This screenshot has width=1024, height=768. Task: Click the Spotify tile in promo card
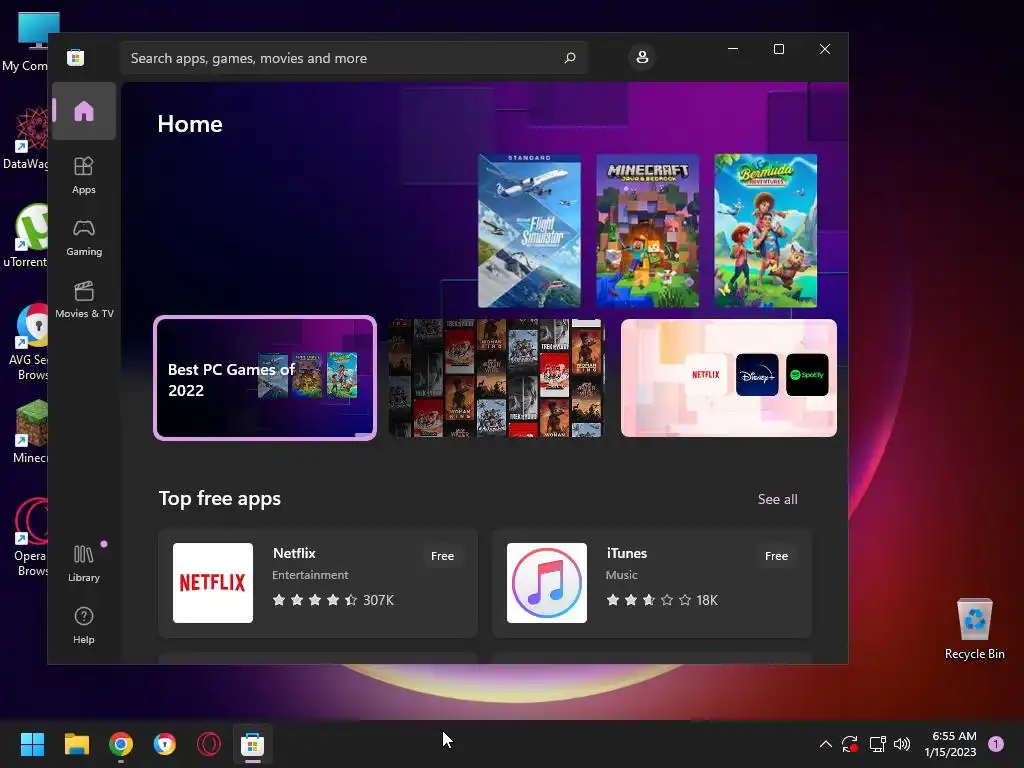(x=807, y=375)
